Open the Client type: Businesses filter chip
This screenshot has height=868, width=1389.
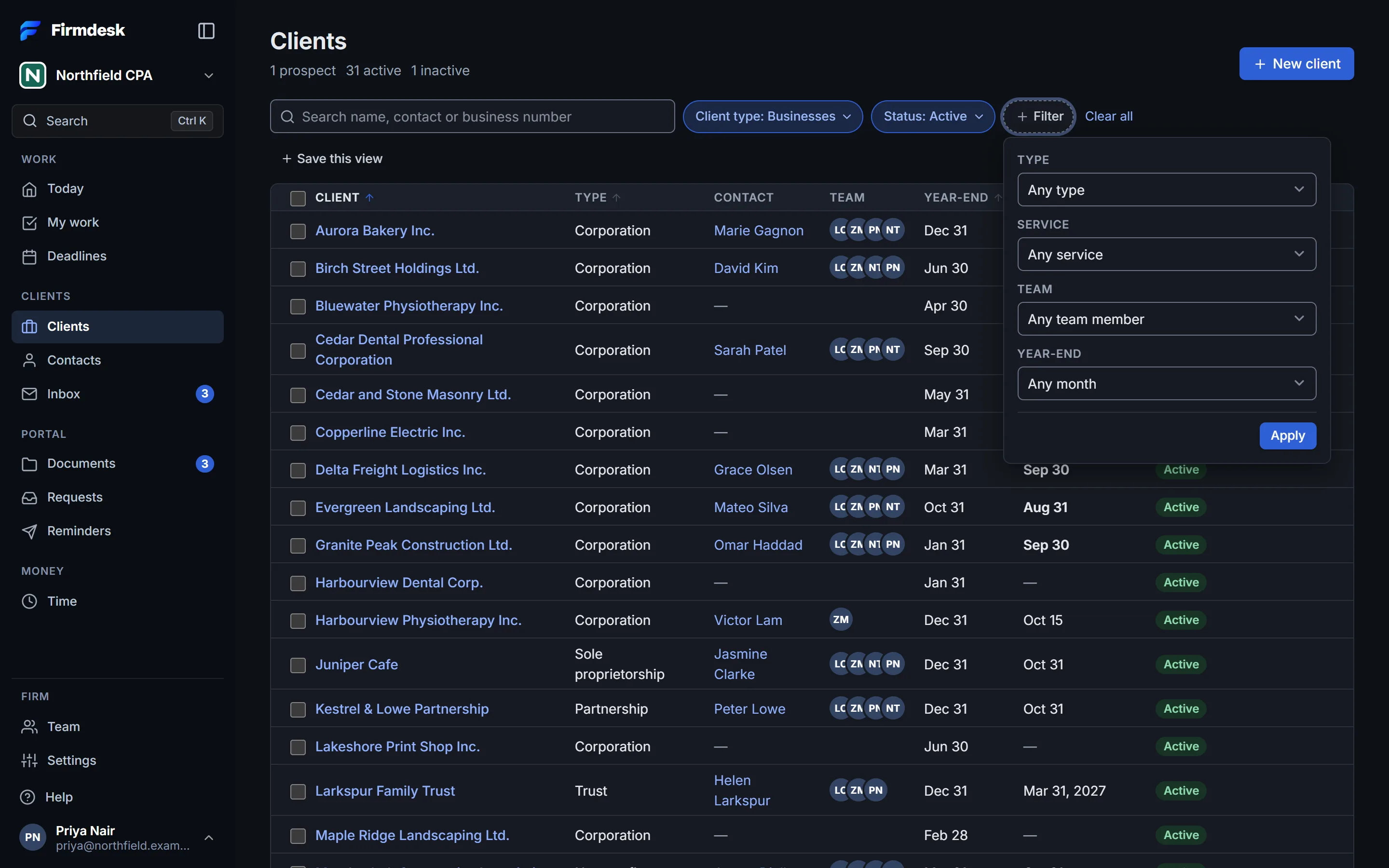coord(773,117)
